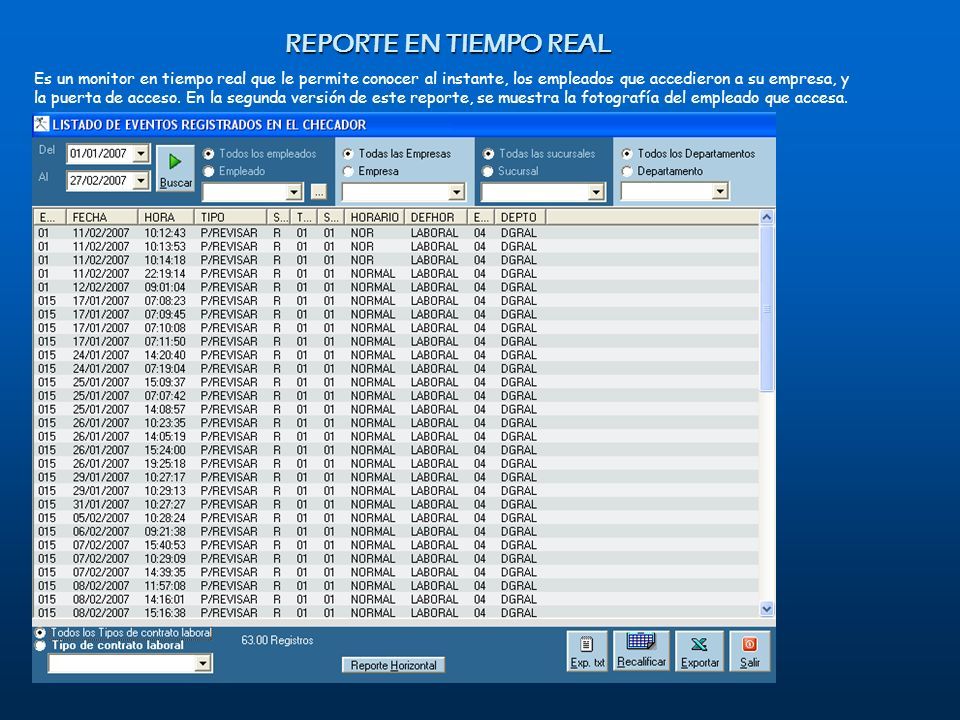This screenshot has height=720, width=960.
Task: Expand the contrato laboral combo box
Action: tap(203, 664)
